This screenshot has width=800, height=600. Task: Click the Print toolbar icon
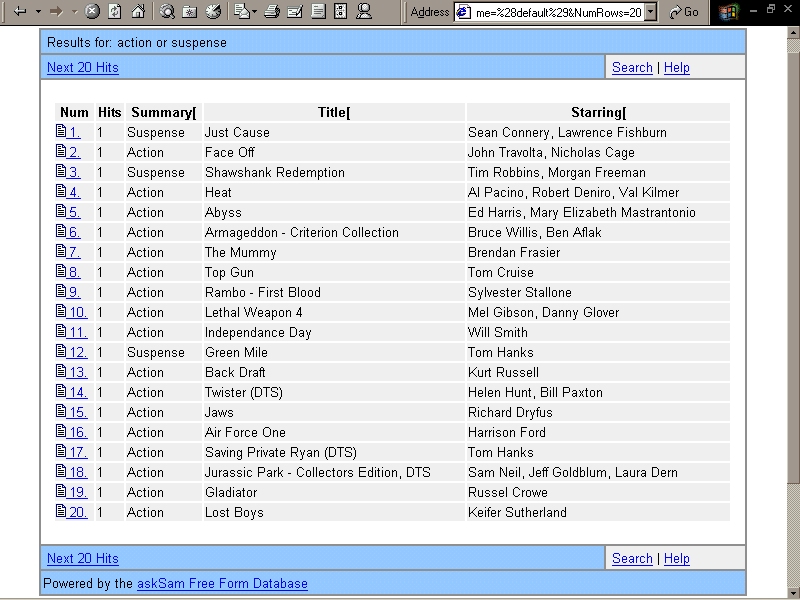pos(272,12)
